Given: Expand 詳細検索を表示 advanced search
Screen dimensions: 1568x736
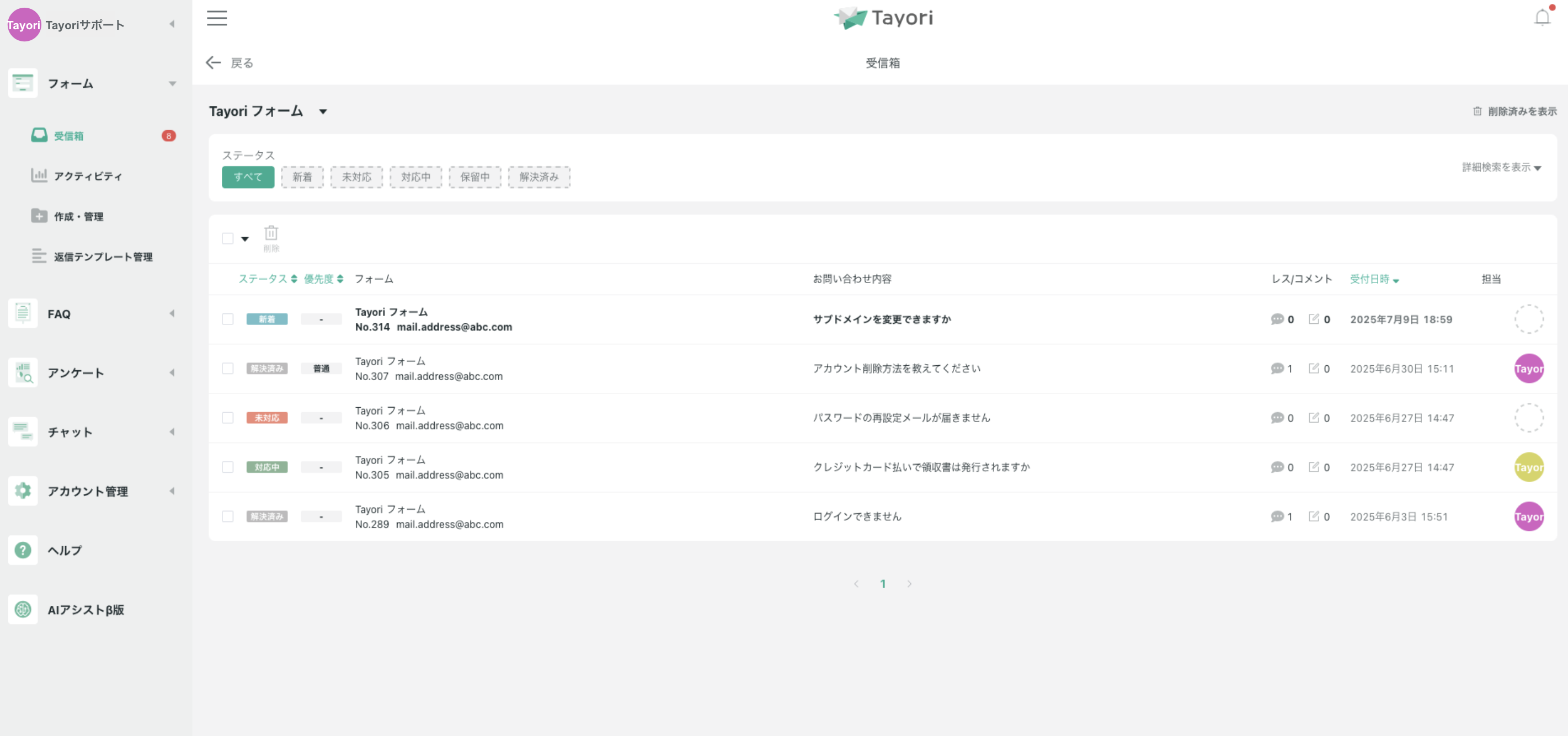Looking at the screenshot, I should pos(1501,167).
